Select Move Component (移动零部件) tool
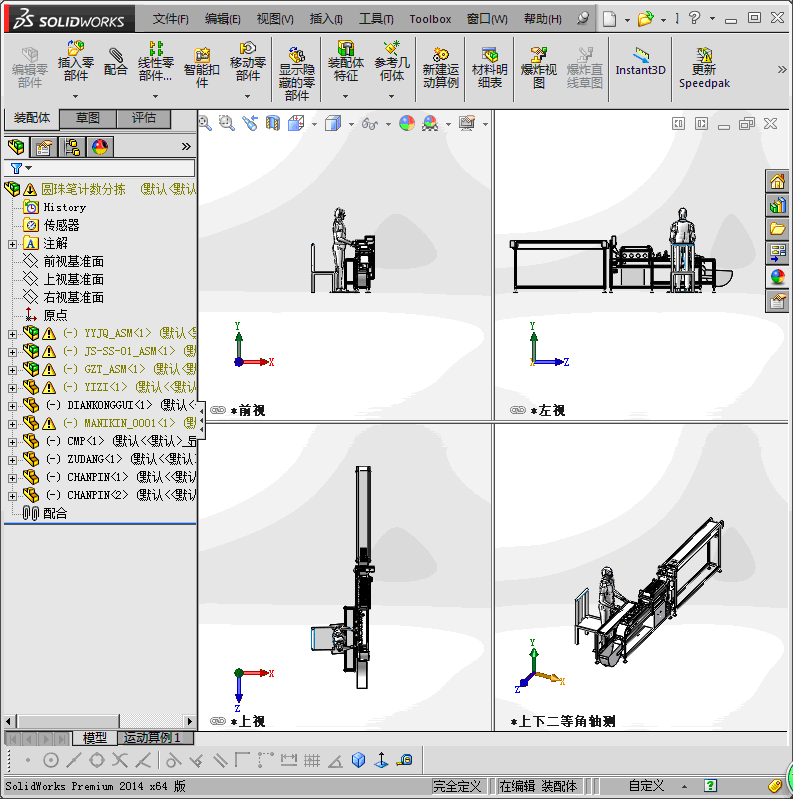The height and width of the screenshot is (799, 793). point(248,62)
